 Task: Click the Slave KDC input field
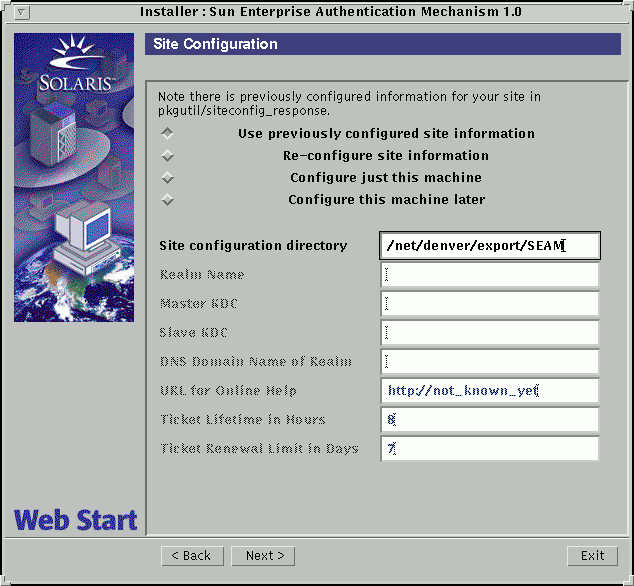click(490, 333)
